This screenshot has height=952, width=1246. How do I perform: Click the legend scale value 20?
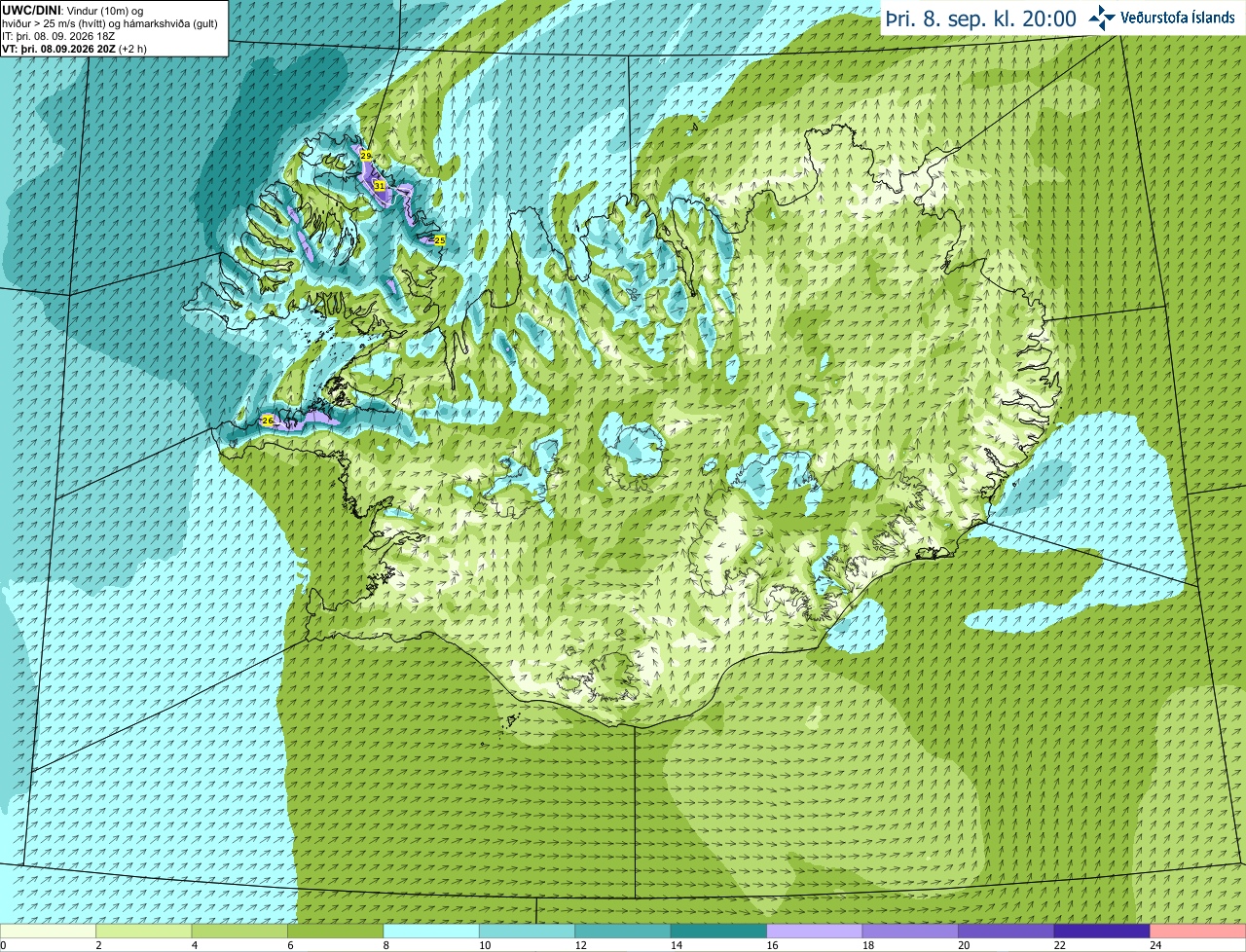[964, 945]
